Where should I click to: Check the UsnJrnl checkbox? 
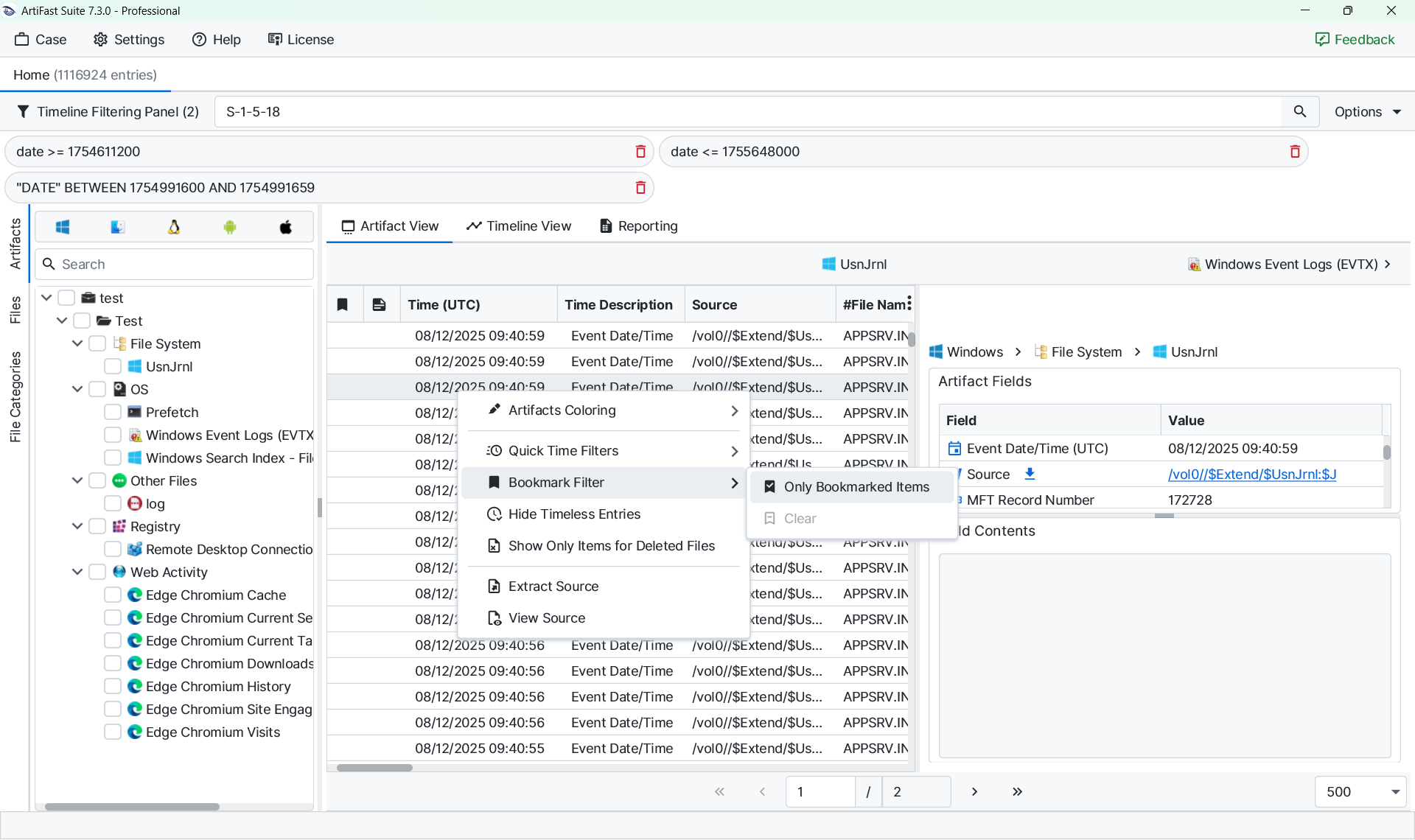(113, 366)
